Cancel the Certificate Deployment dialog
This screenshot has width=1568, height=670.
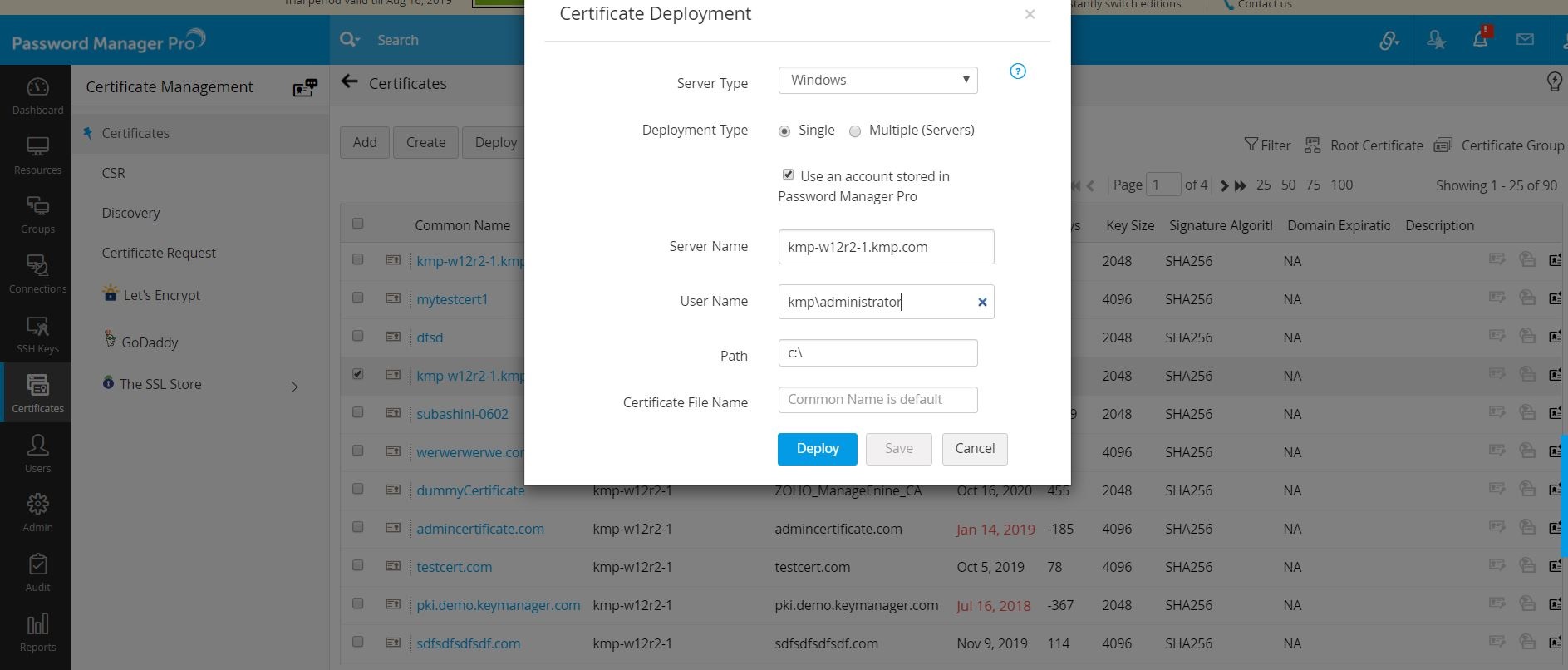click(x=974, y=449)
